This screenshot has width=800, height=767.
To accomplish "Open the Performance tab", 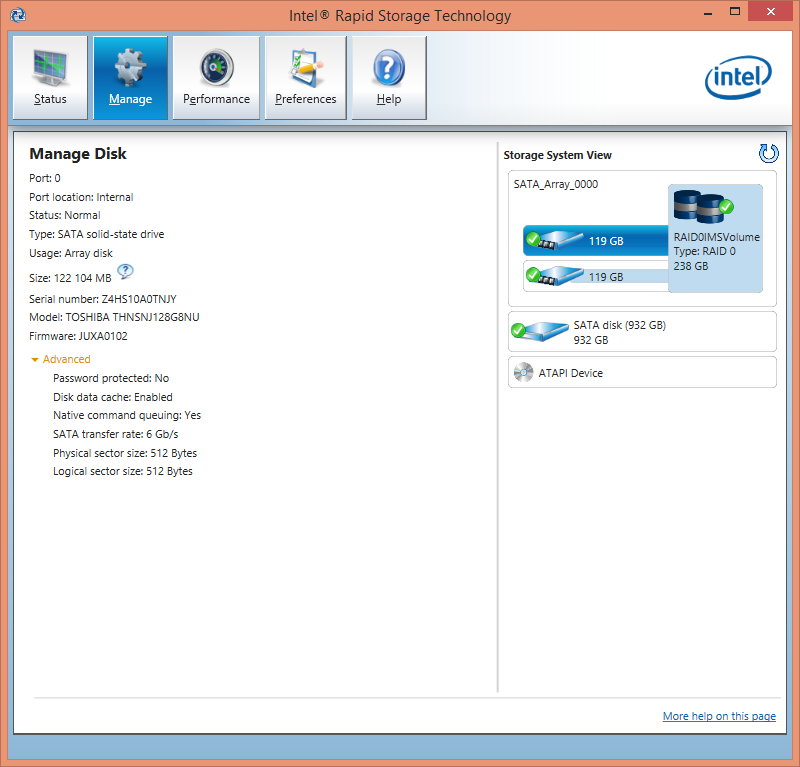I will coord(216,78).
